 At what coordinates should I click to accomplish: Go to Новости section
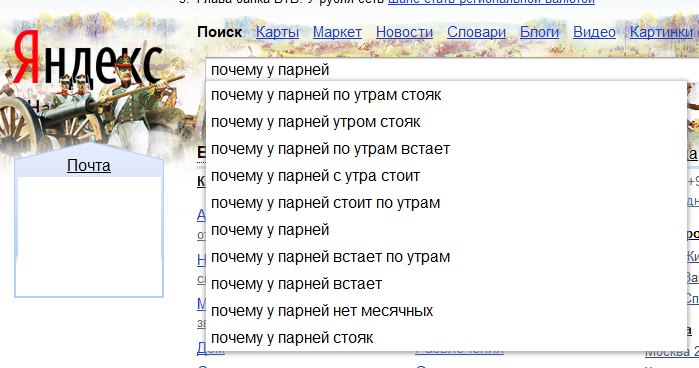(404, 32)
